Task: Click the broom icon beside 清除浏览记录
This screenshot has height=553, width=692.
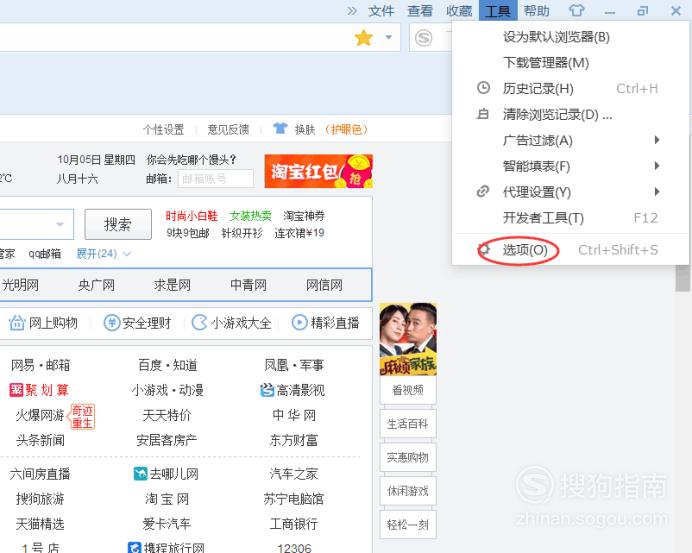Action: (x=483, y=114)
